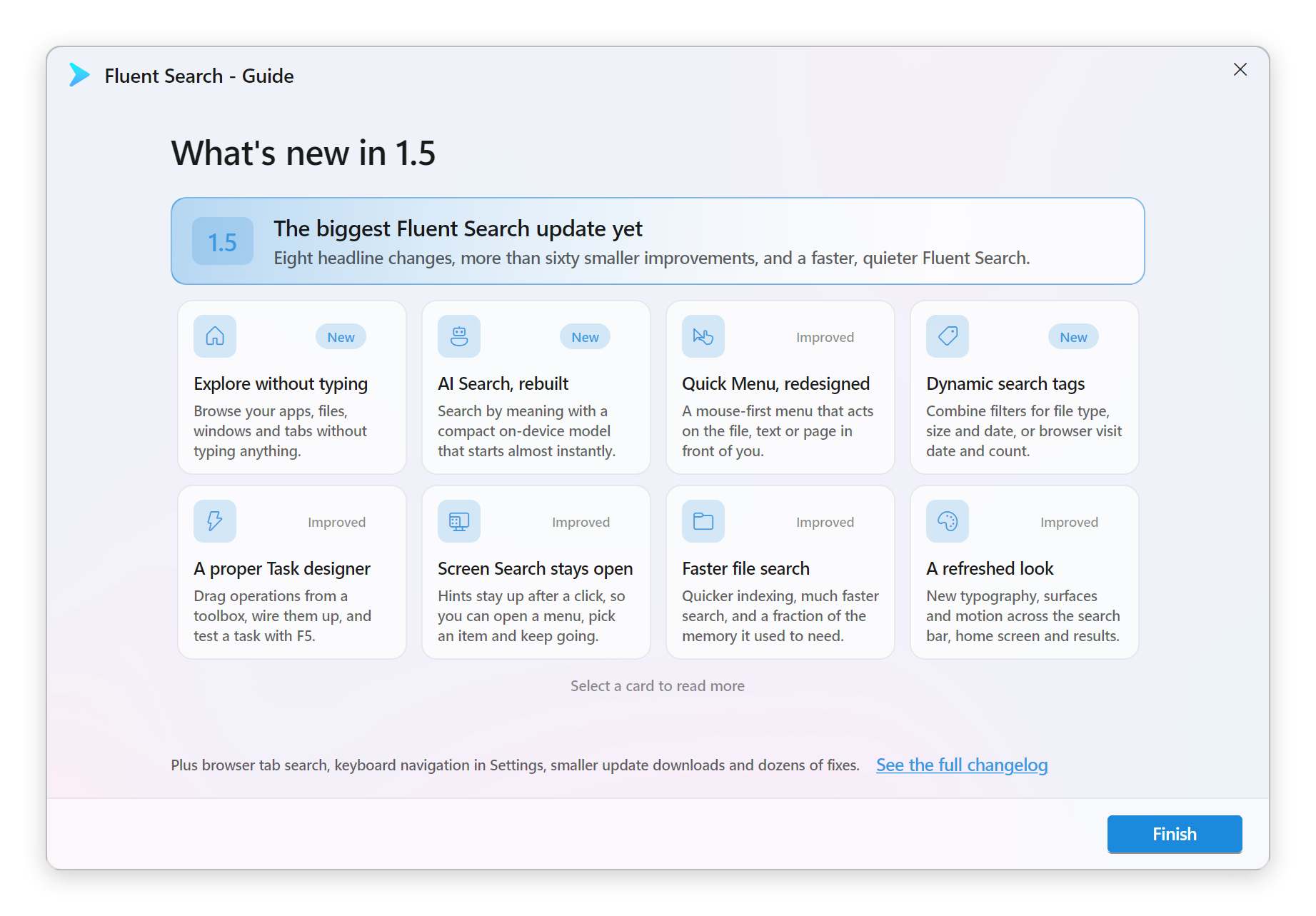Select the 'A refreshed look' card title
The image size is (1316, 916).
(x=990, y=569)
